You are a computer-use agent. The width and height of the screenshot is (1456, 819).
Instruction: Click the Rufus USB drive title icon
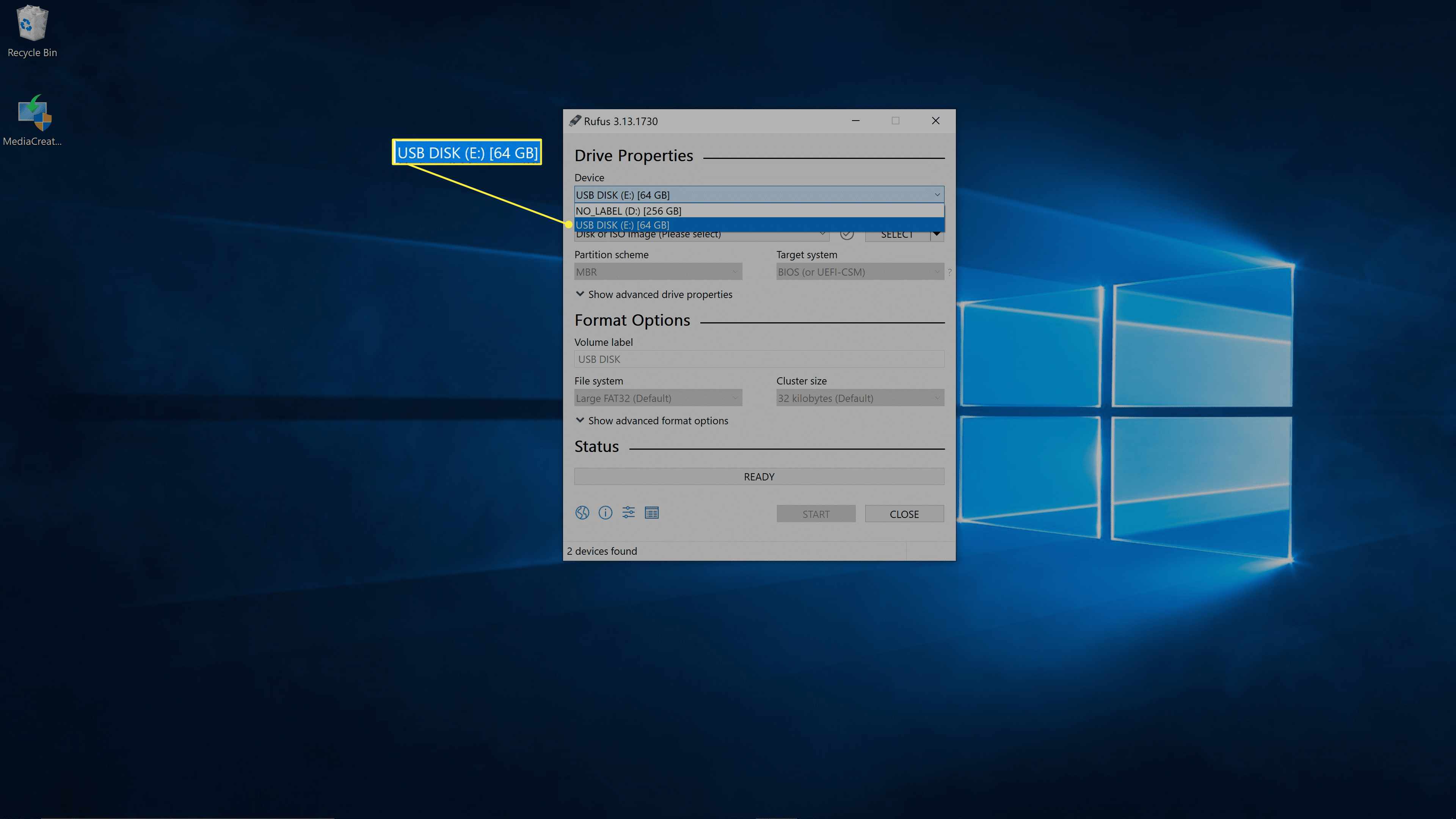tap(575, 121)
